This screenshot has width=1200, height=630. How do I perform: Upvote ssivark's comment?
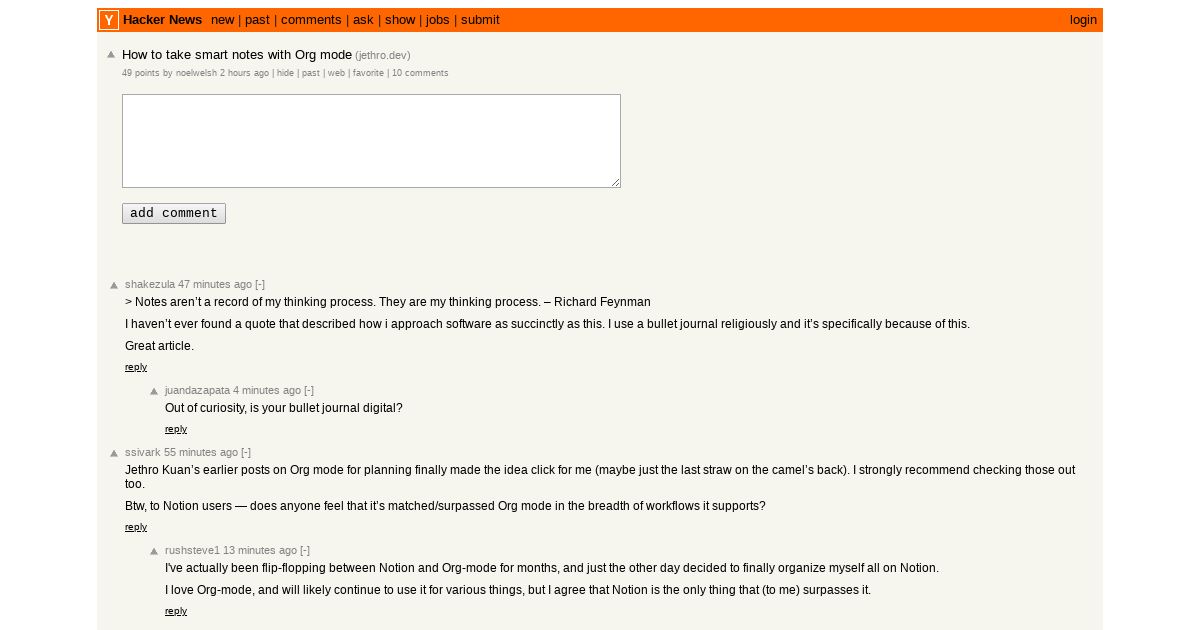click(114, 453)
